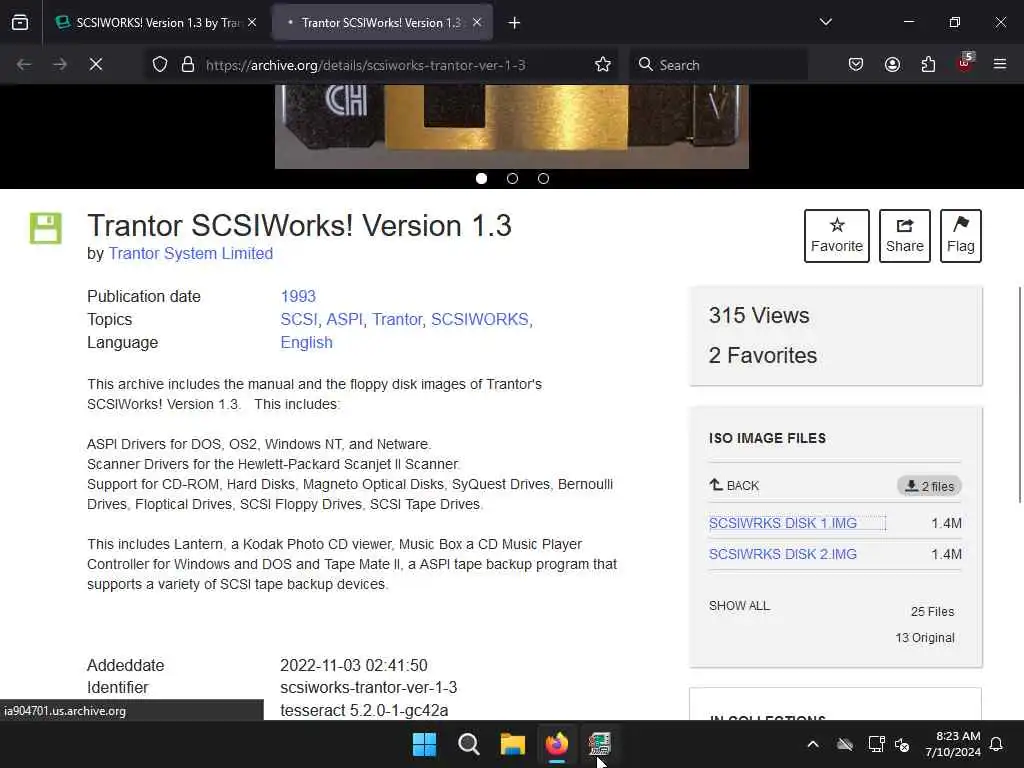
Task: Open clock showing 8:23 AM 7/10/2024
Action: pyautogui.click(x=953, y=744)
